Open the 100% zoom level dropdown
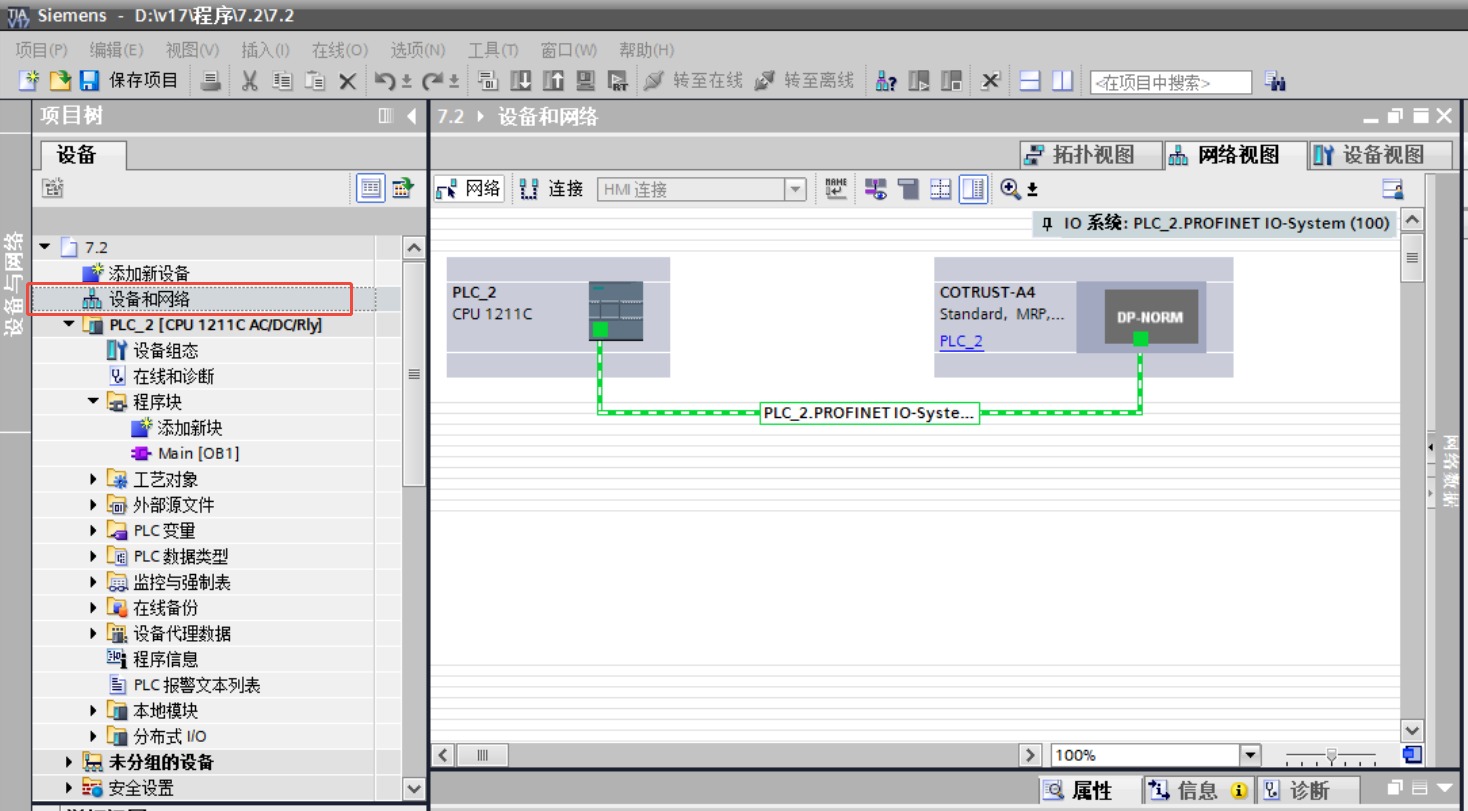Screen dimensions: 1468x811 (1250, 755)
